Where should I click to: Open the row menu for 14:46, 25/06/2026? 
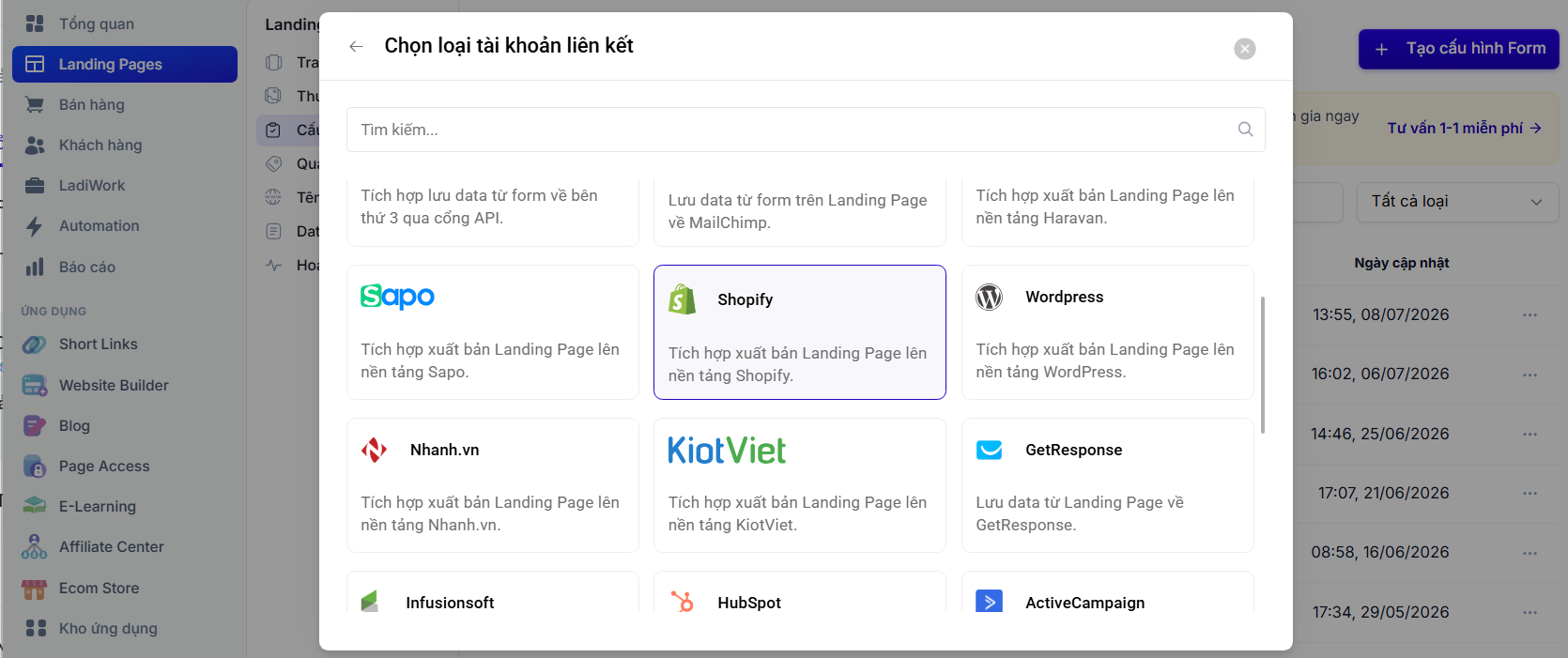click(1530, 434)
